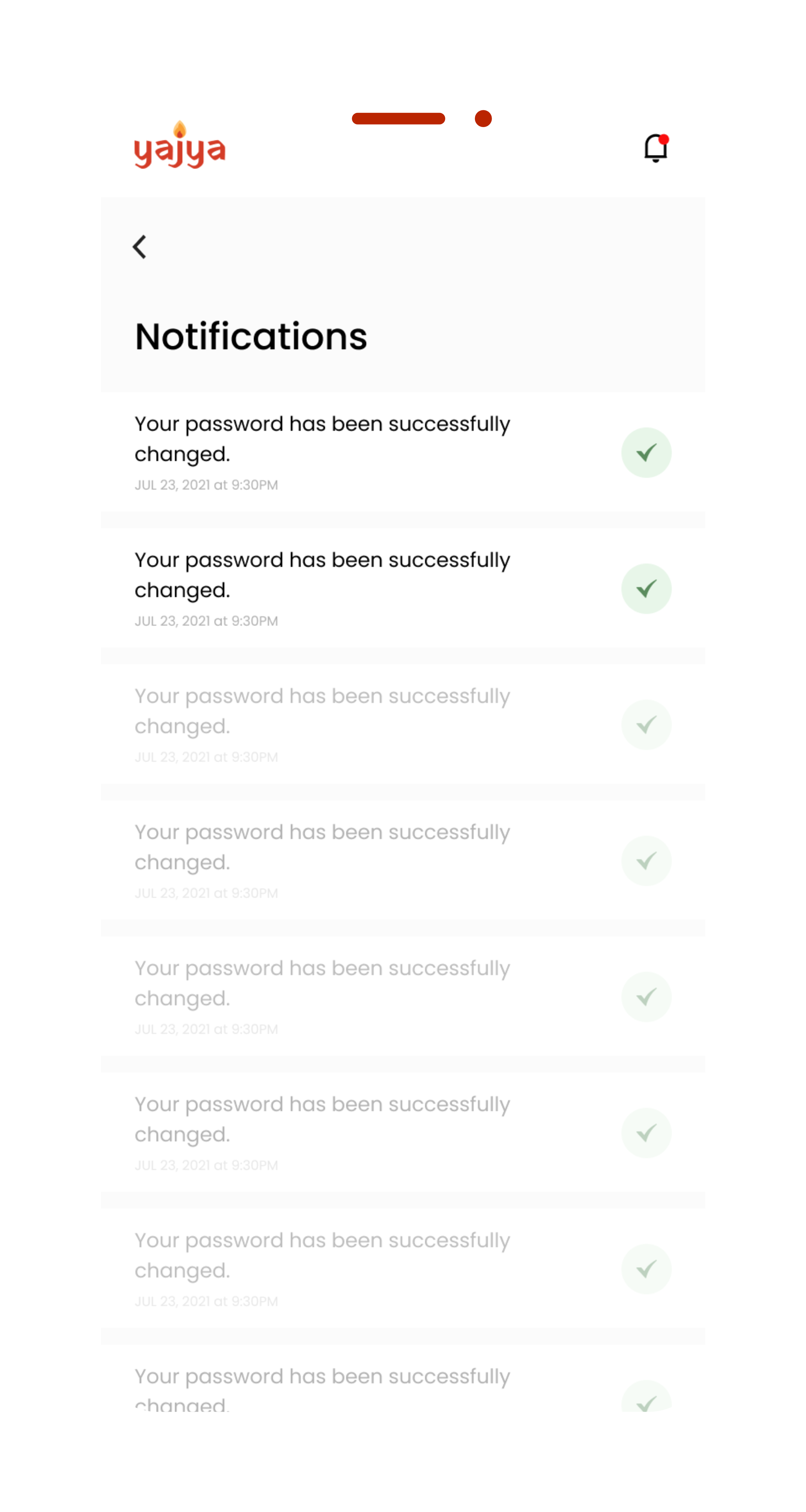Viewport: 806px width, 1512px height.
Task: Open the third password changed notification text
Action: [322, 711]
